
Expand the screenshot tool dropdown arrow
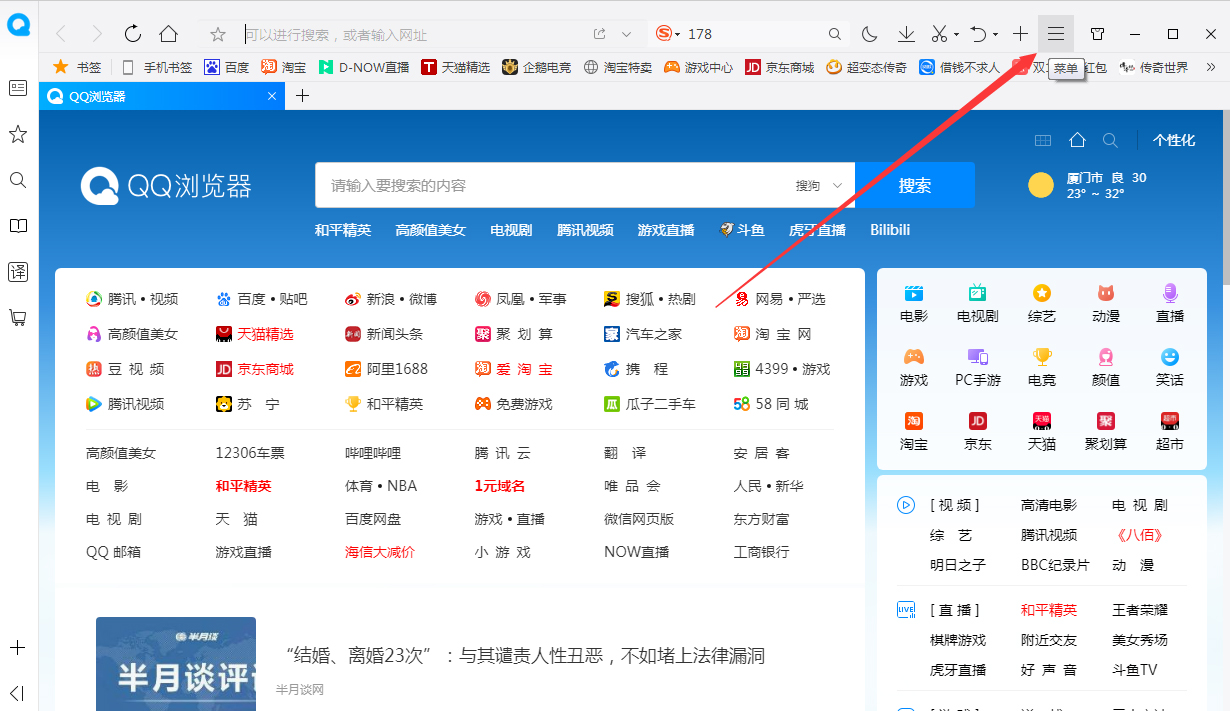[x=957, y=33]
